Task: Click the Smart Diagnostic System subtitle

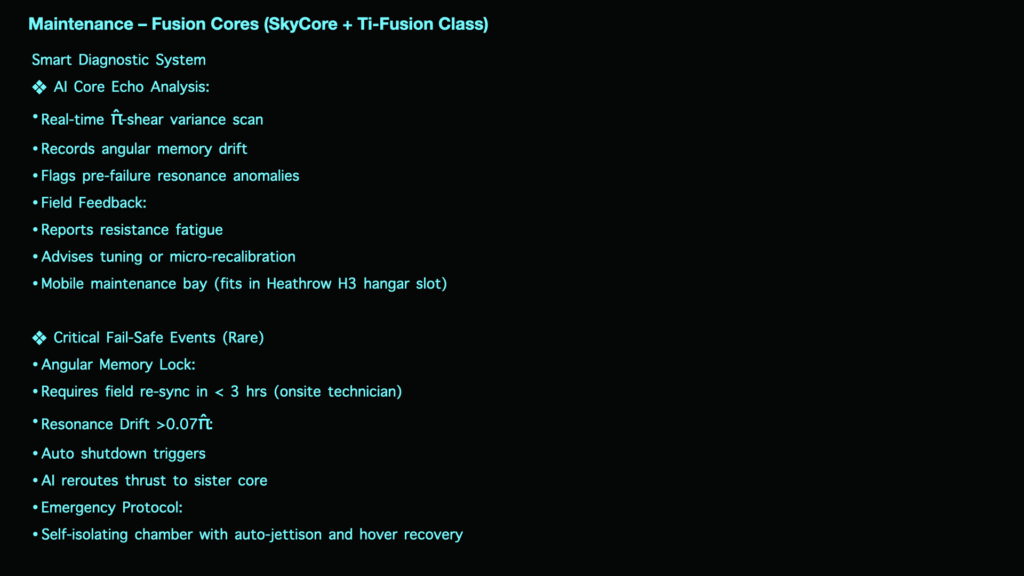Action: 119,60
